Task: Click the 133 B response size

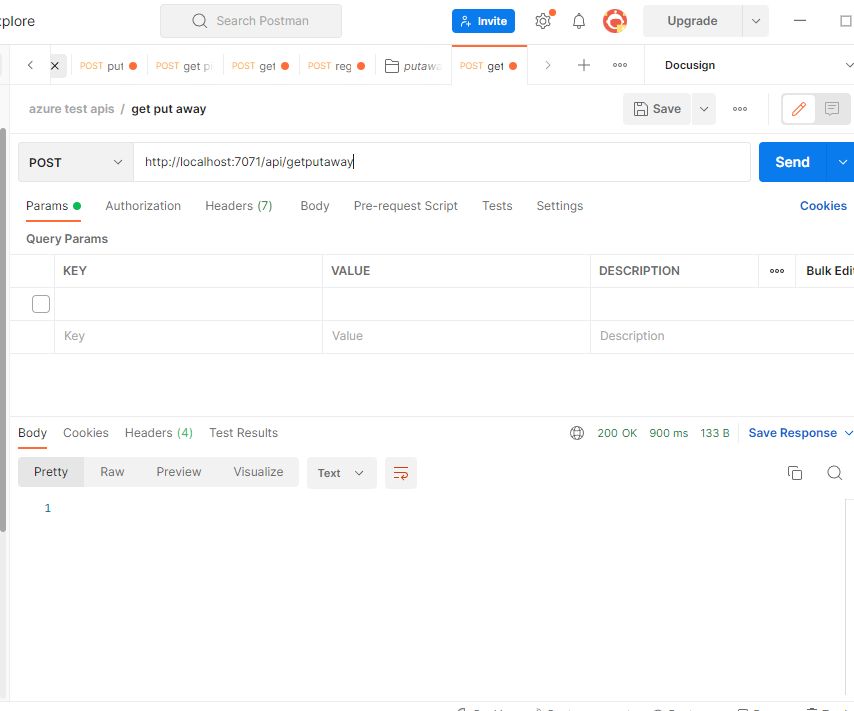Action: pos(715,433)
